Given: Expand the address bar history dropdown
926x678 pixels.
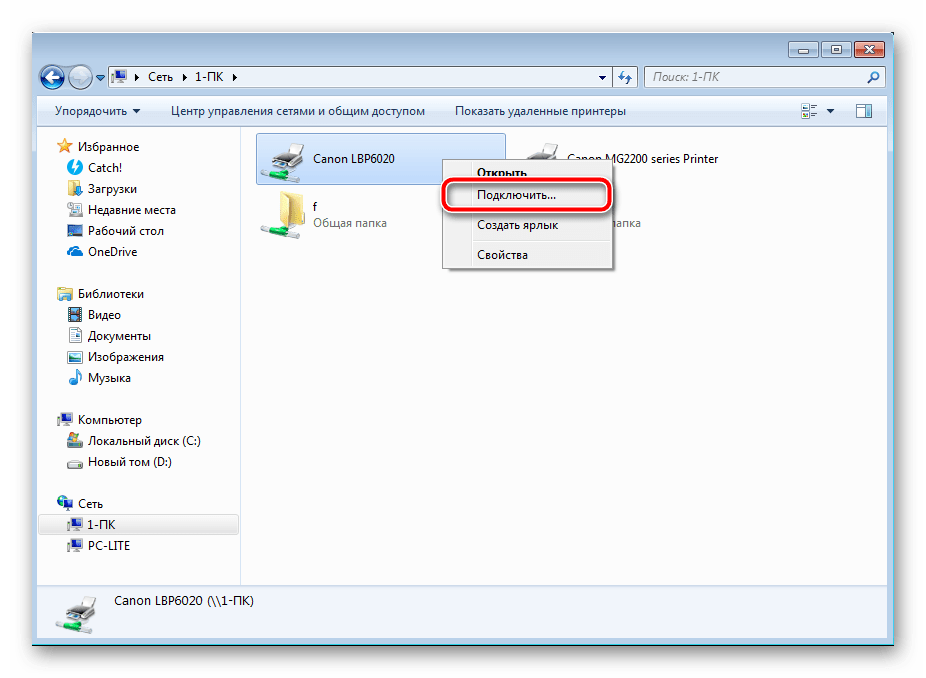Looking at the screenshot, I should [x=602, y=77].
